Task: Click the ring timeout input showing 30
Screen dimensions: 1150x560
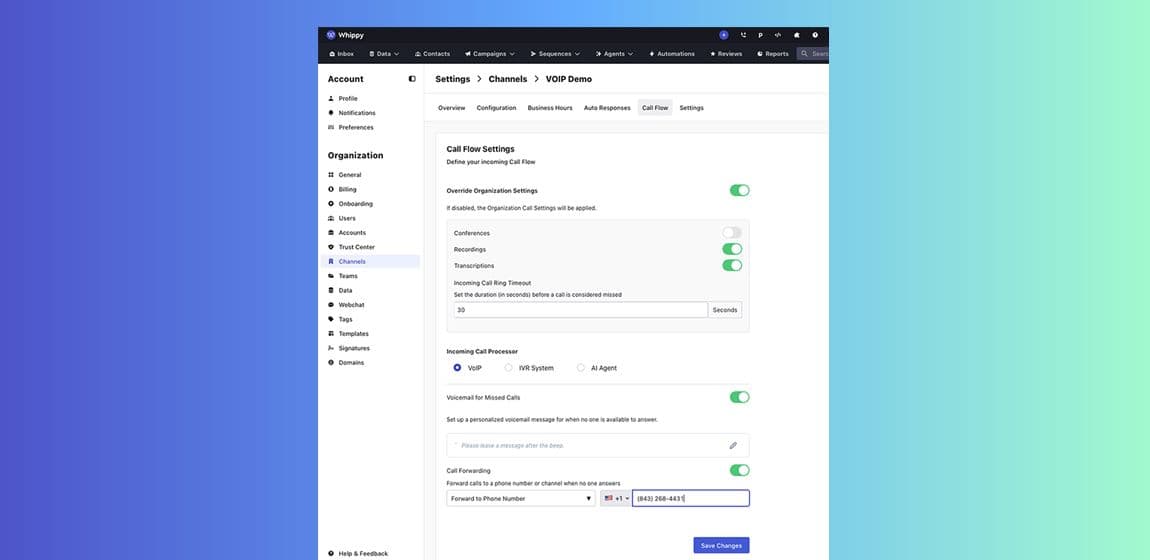Action: click(x=581, y=310)
